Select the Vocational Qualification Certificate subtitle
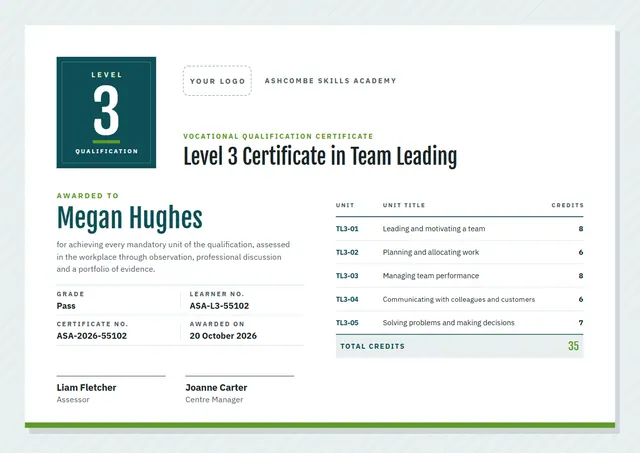Image resolution: width=640 pixels, height=453 pixels. click(278, 136)
